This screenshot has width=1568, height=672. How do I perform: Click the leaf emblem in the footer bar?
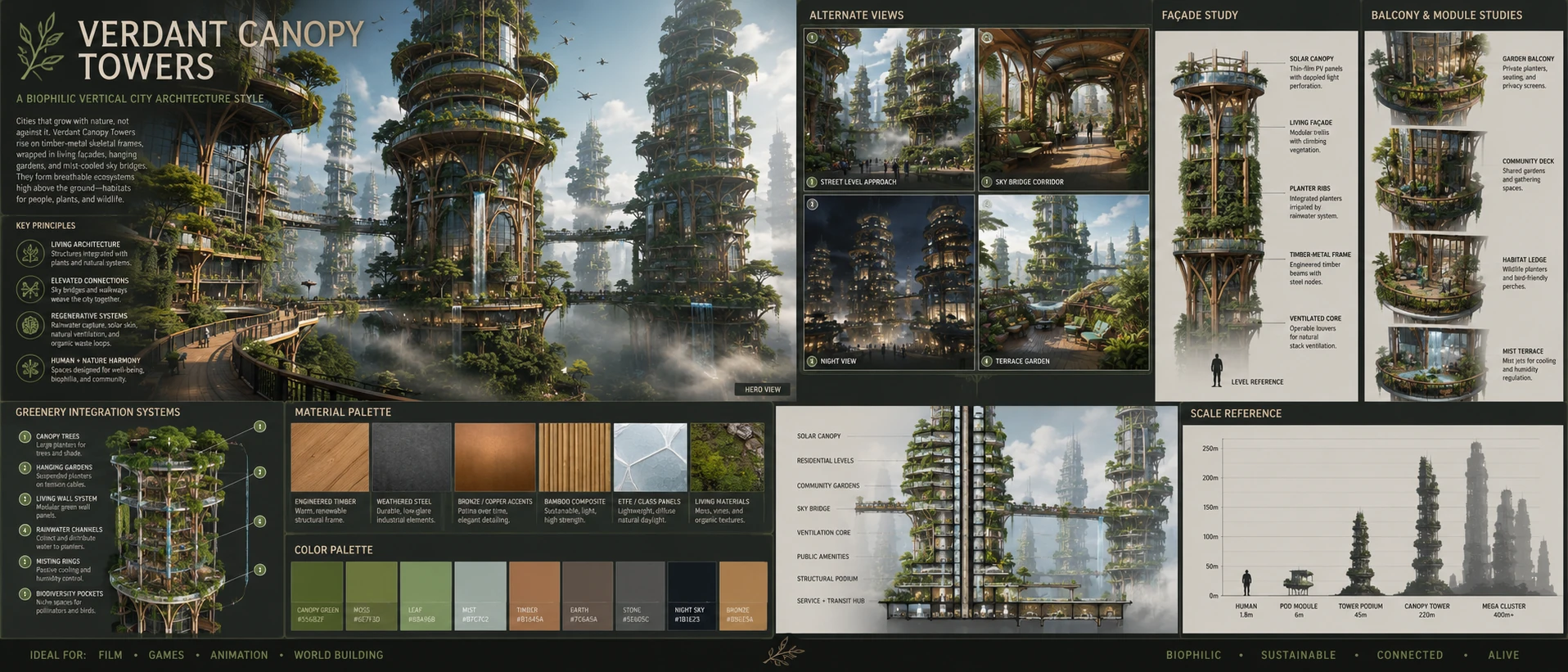(783, 653)
